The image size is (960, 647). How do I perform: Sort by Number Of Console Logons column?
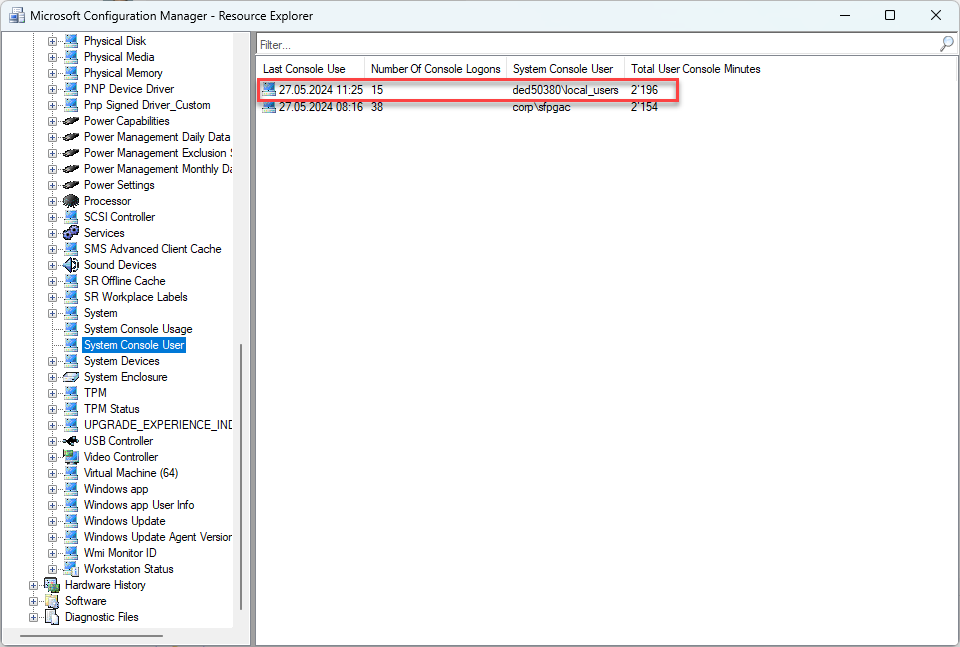click(x=435, y=69)
